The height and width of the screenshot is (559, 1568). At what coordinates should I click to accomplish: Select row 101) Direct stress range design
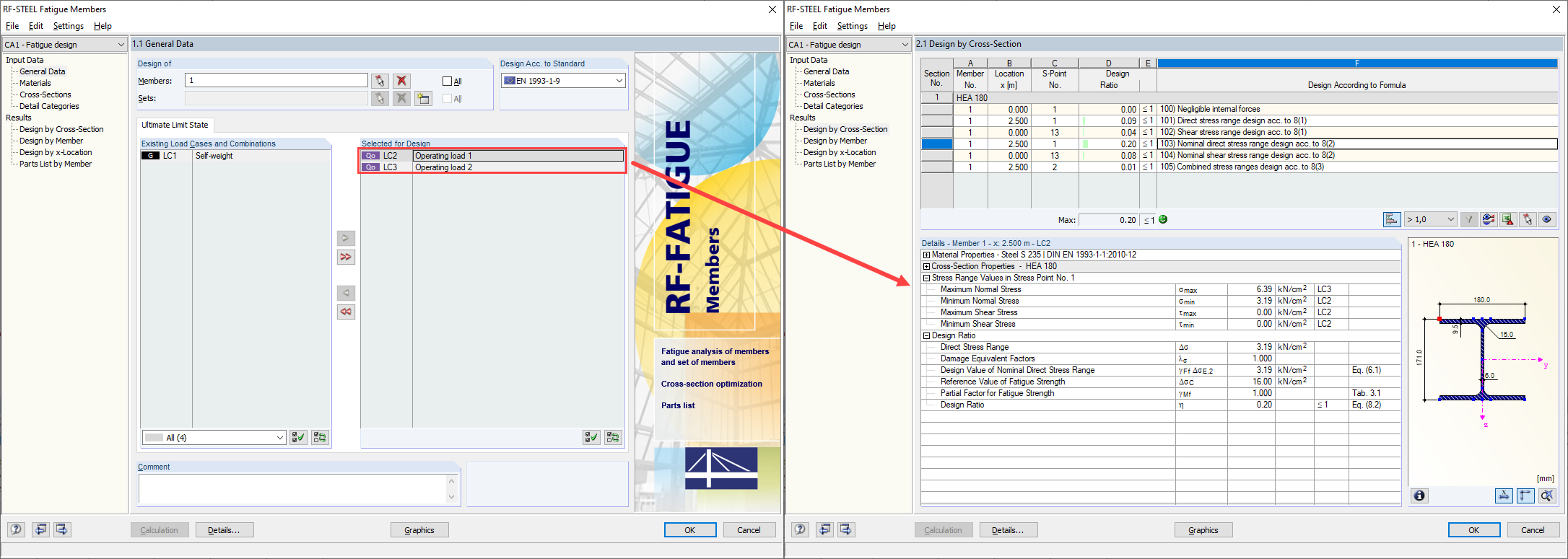pos(1239,120)
